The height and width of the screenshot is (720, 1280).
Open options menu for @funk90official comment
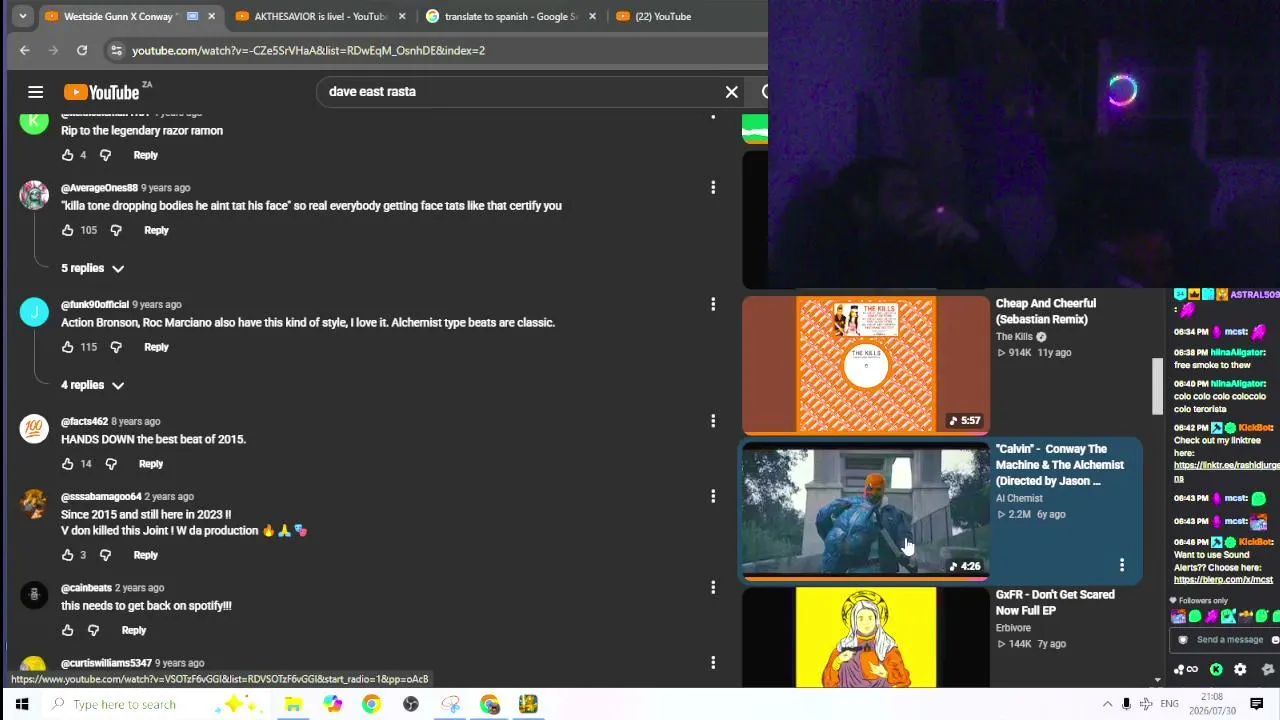click(x=713, y=304)
